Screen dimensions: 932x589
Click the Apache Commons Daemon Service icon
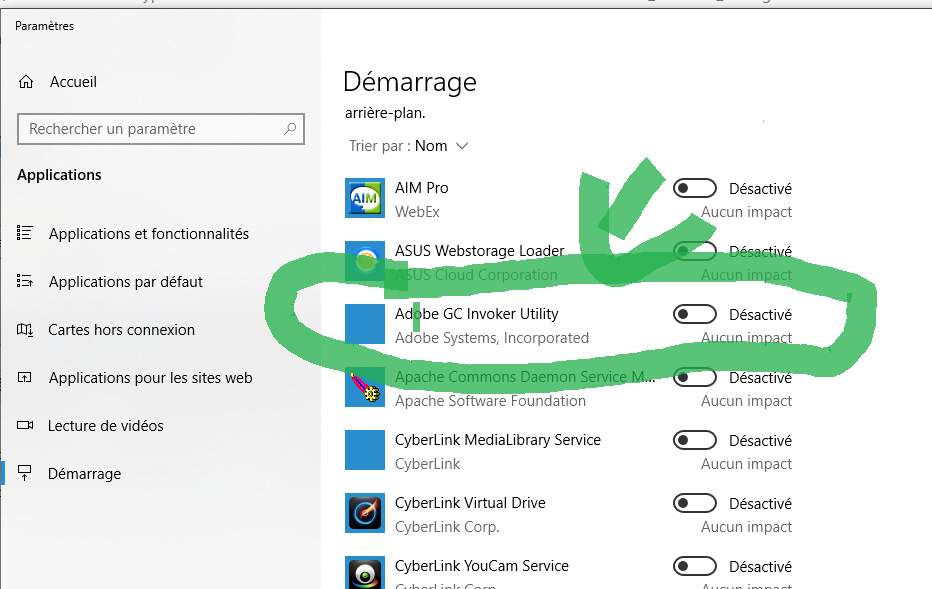click(365, 388)
